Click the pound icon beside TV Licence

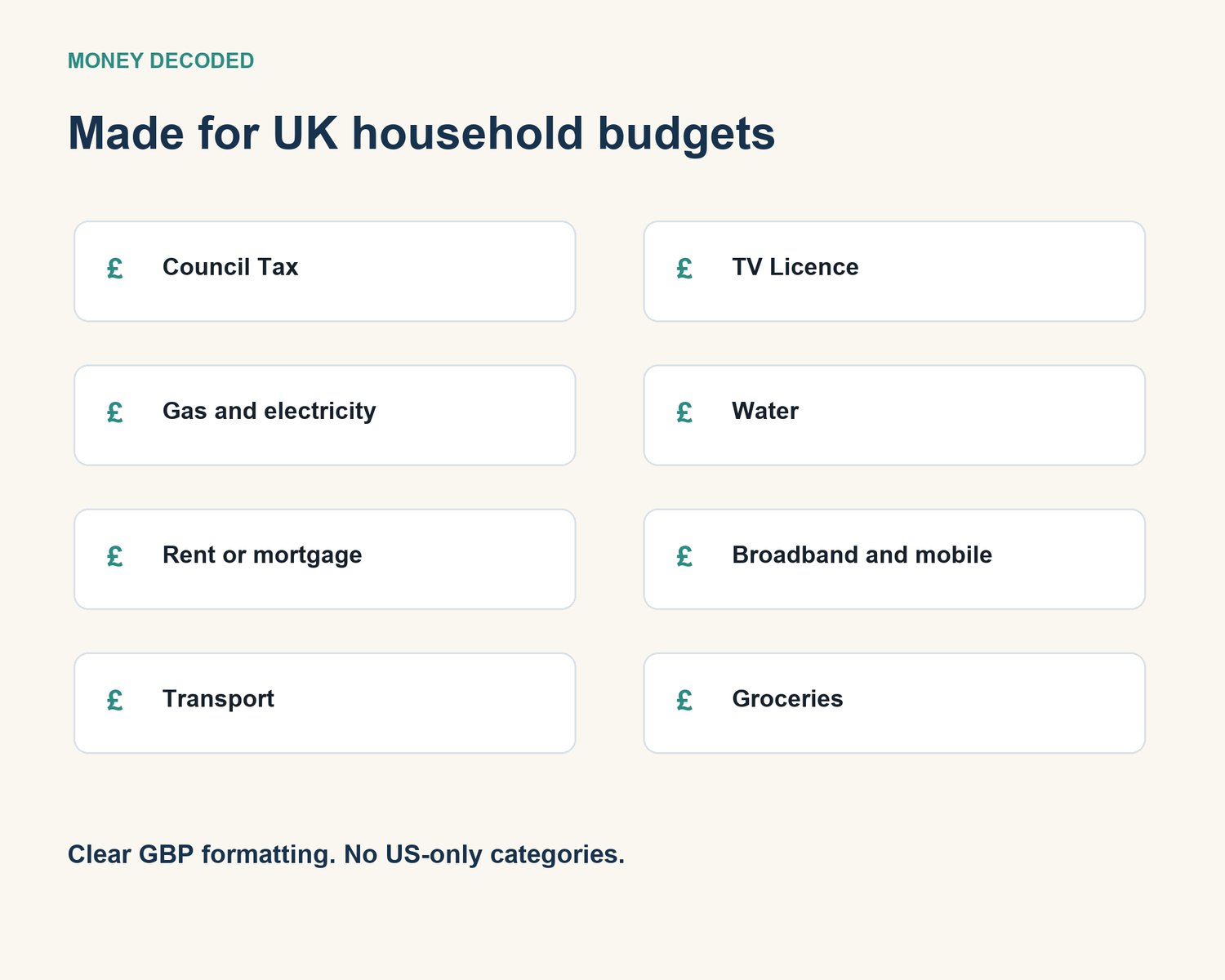point(684,268)
